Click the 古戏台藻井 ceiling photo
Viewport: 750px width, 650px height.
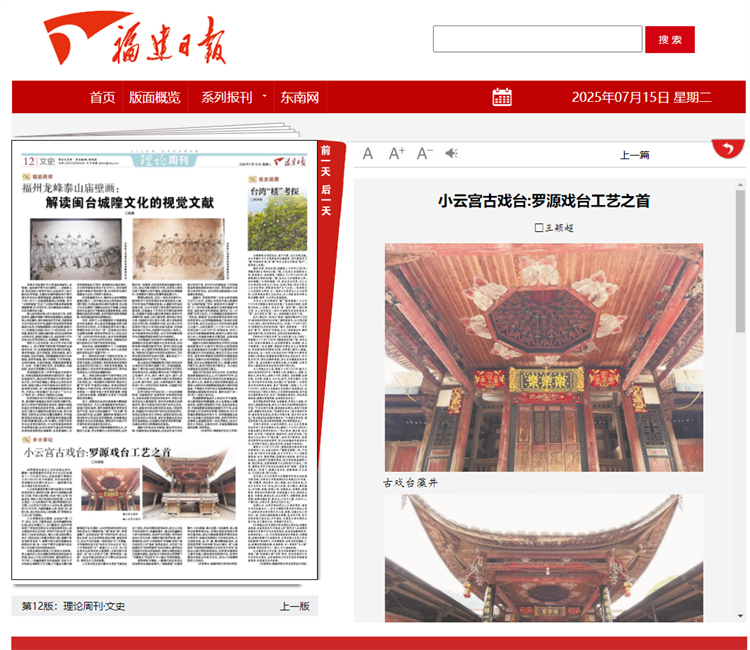coord(544,357)
